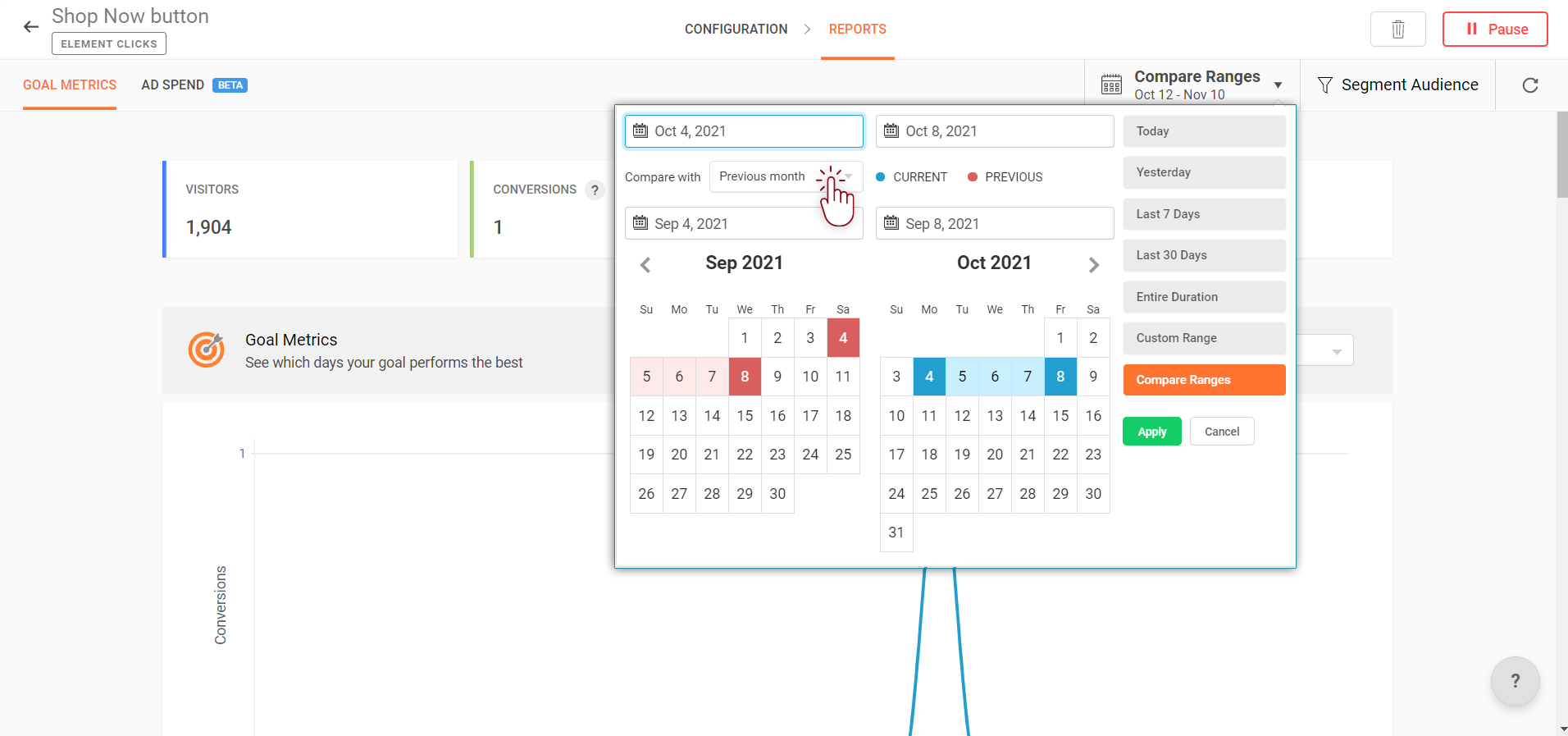Select September 8 in Sep 2021 calendar
This screenshot has height=736, width=1568.
pos(745,377)
